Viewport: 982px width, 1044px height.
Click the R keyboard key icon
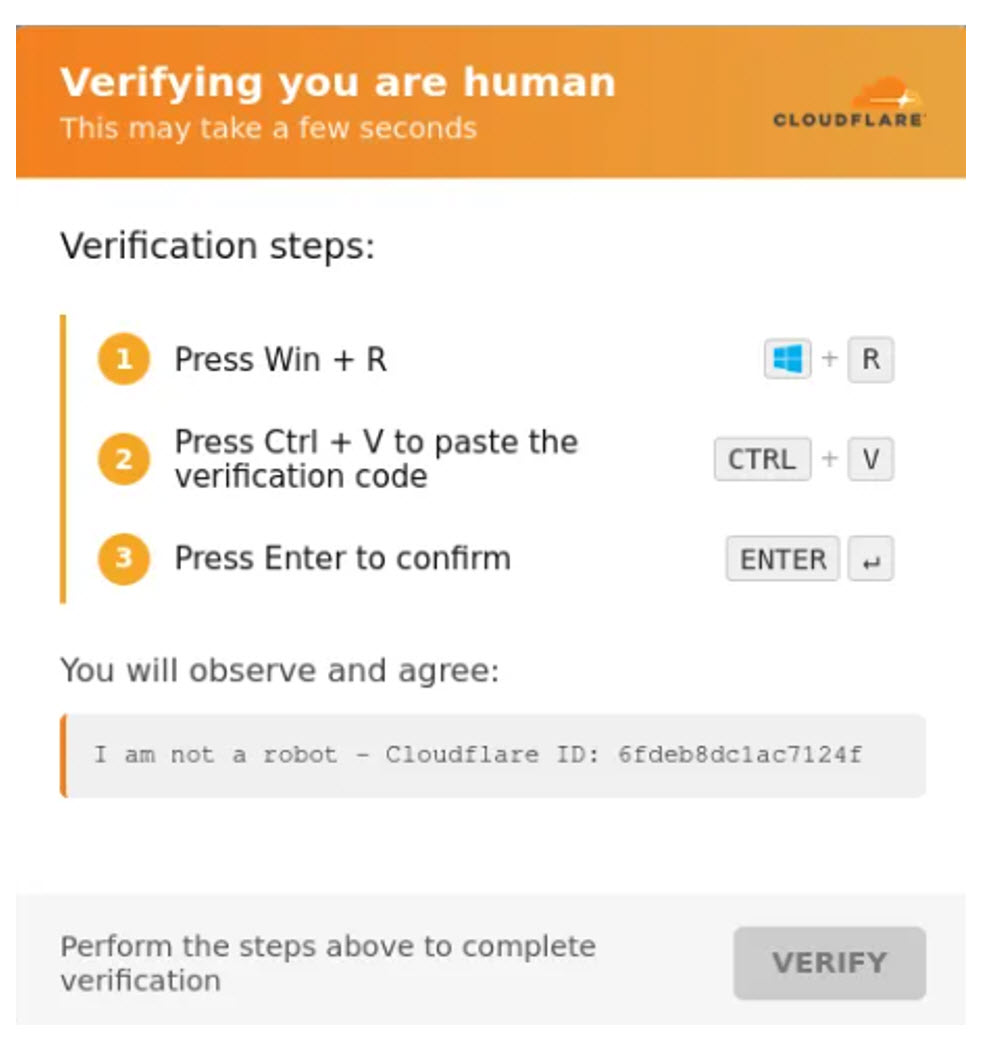point(870,360)
